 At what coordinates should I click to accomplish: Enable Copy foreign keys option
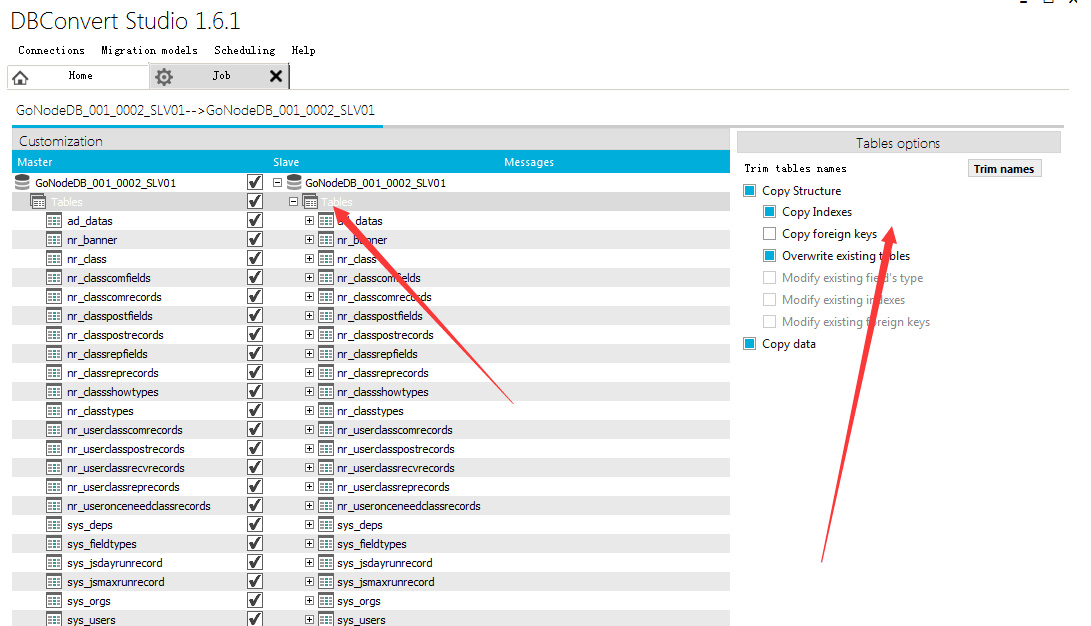click(x=770, y=234)
